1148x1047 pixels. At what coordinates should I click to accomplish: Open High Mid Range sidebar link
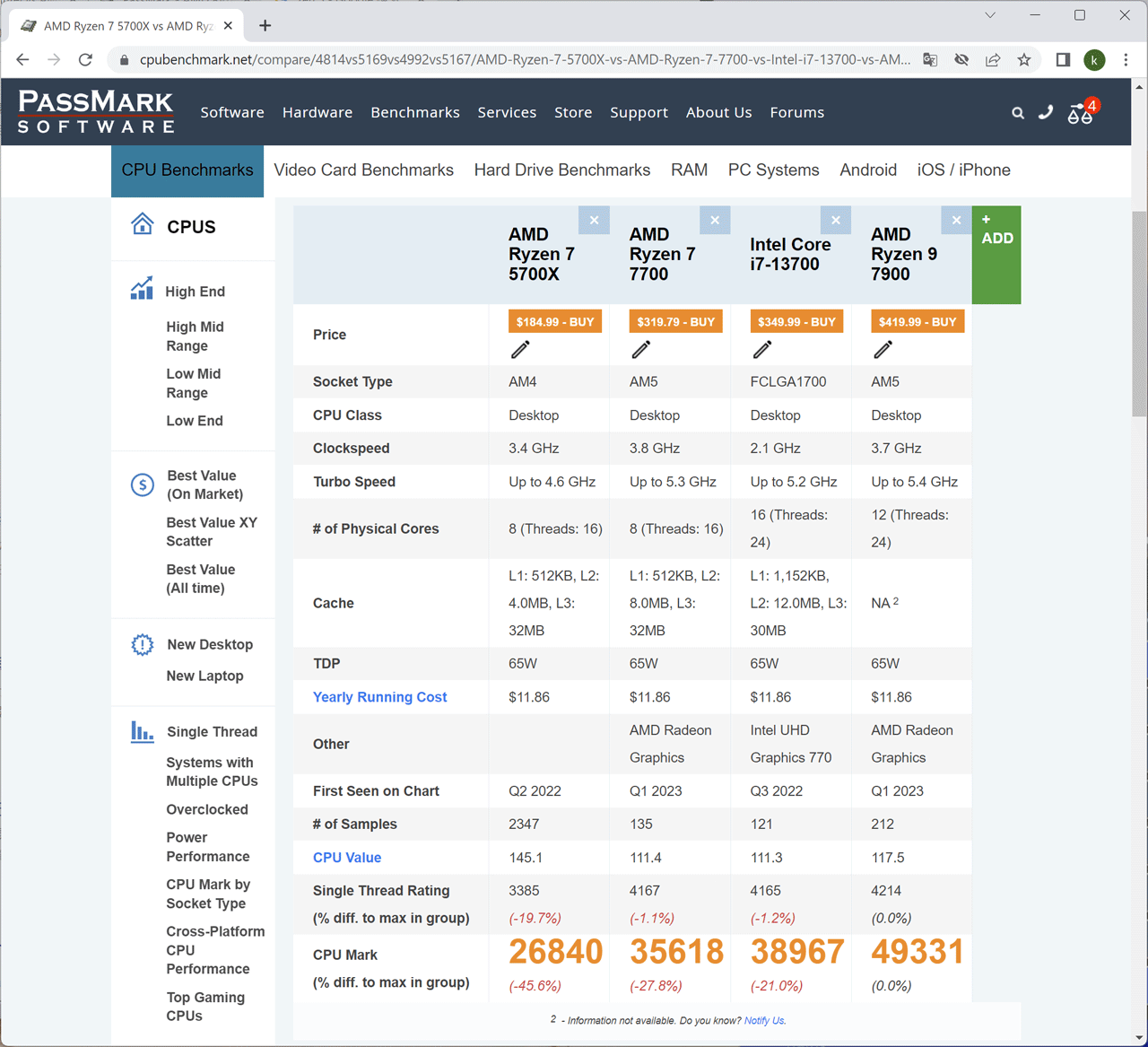pyautogui.click(x=195, y=336)
